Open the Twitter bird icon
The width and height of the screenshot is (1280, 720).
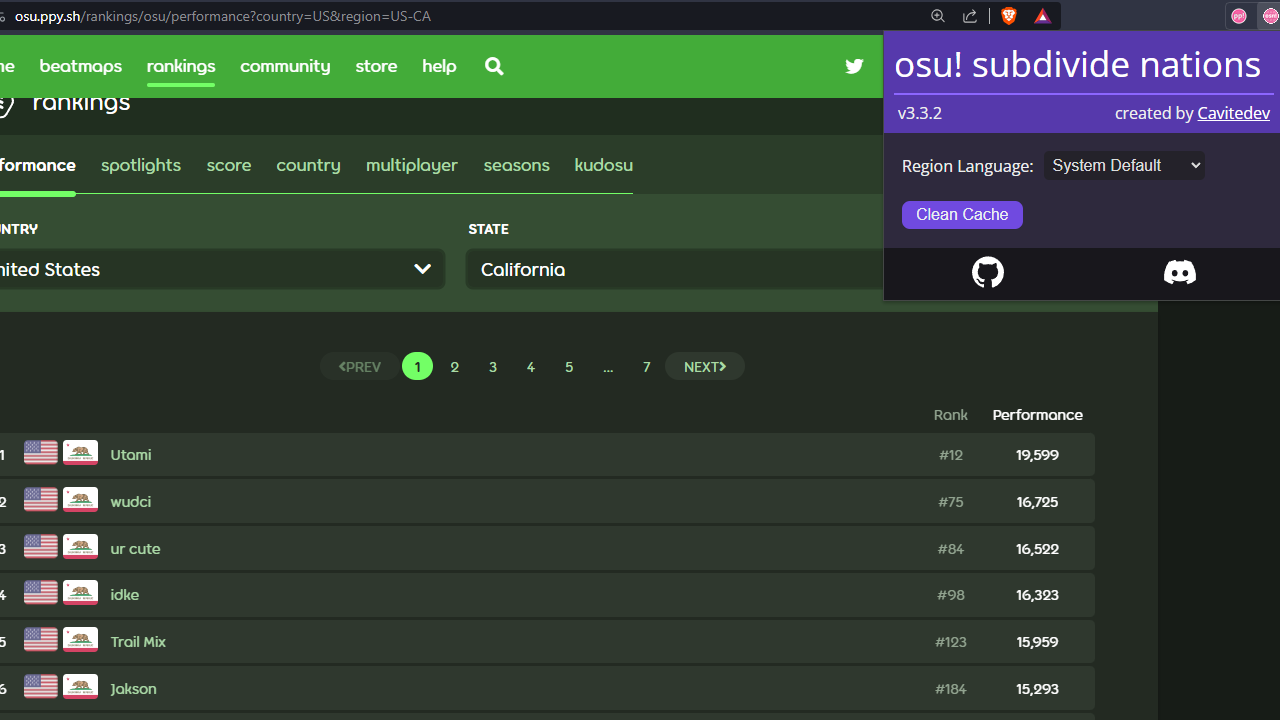coord(854,66)
